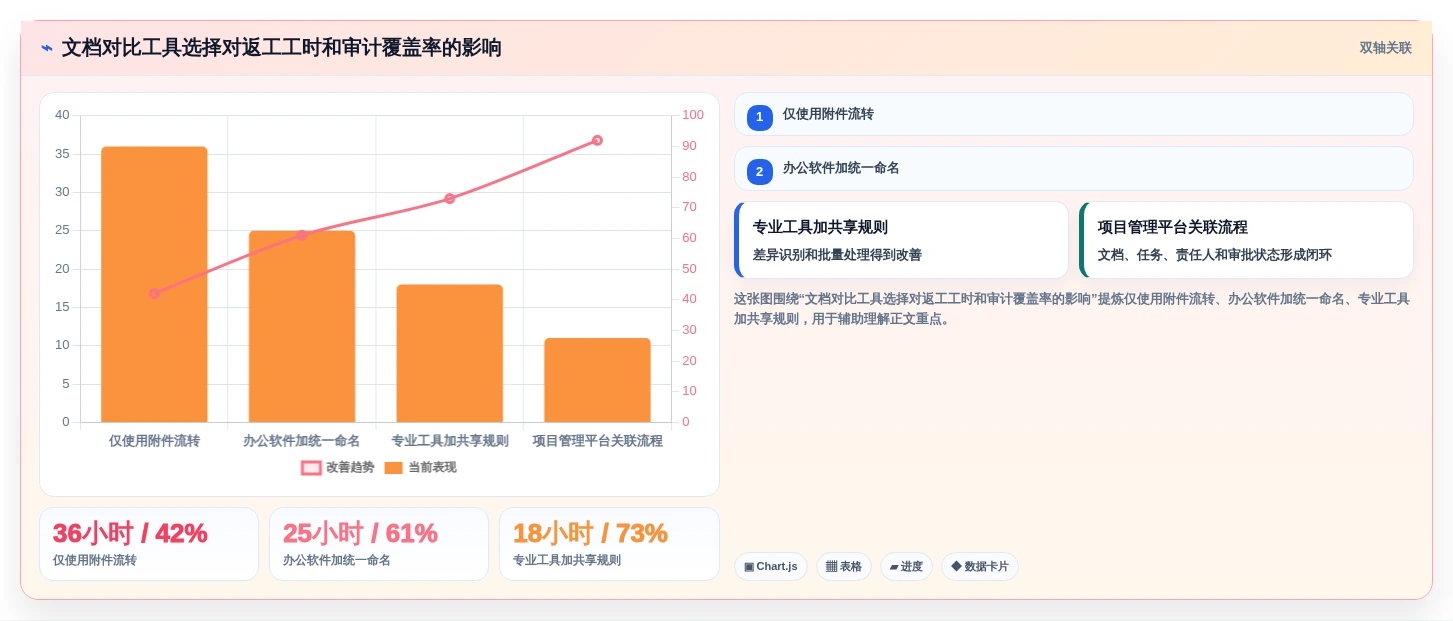Screen dimensions: 1453x621
Task: Click the pink 改善趋势 legend swatch
Action: [311, 467]
